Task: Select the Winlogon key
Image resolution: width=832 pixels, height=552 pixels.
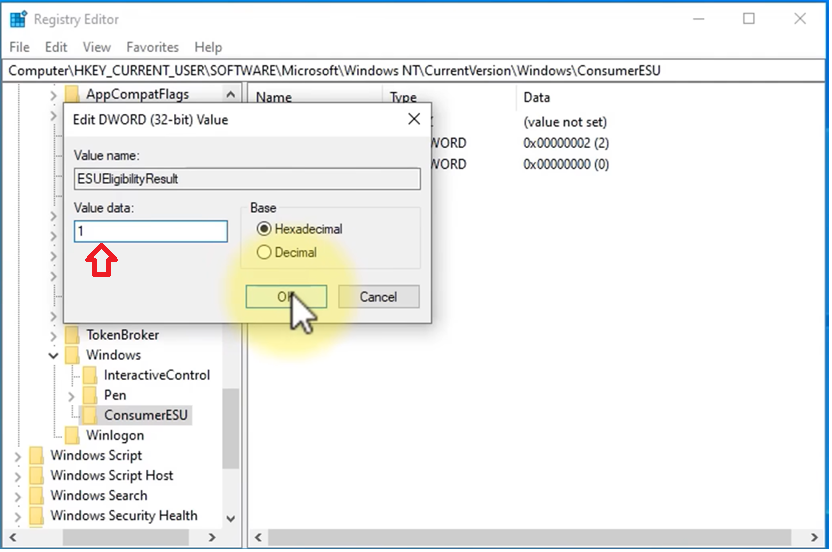Action: (x=115, y=435)
